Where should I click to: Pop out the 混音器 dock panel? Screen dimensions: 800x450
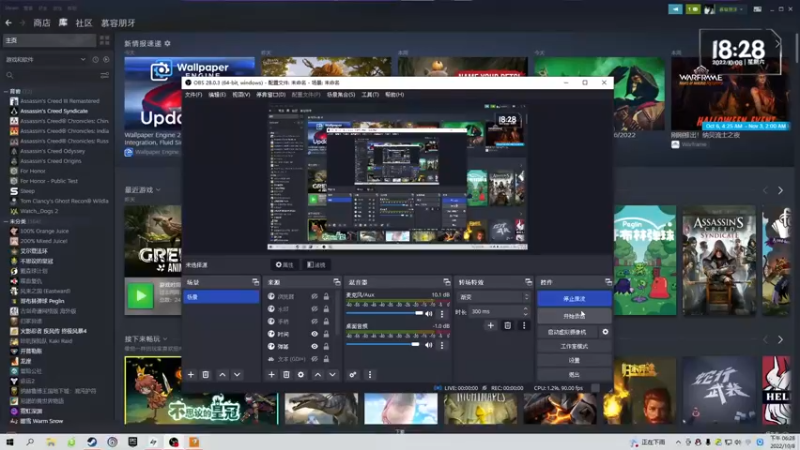tap(447, 282)
